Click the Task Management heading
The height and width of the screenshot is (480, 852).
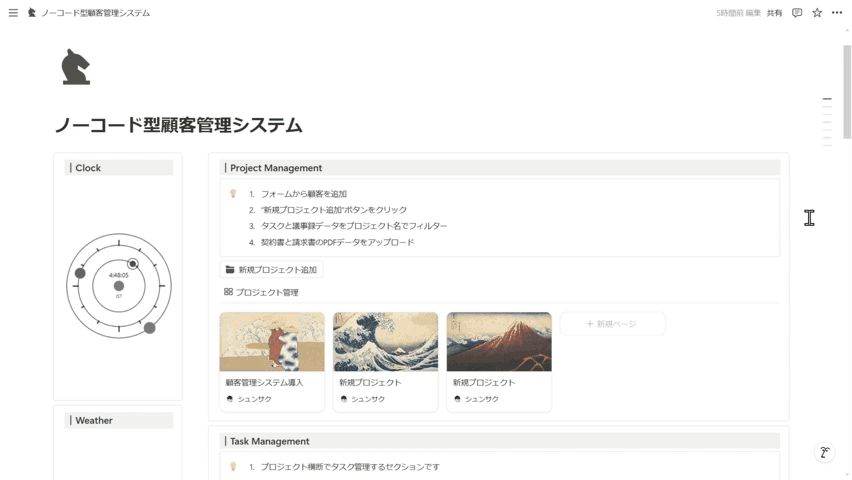click(270, 441)
